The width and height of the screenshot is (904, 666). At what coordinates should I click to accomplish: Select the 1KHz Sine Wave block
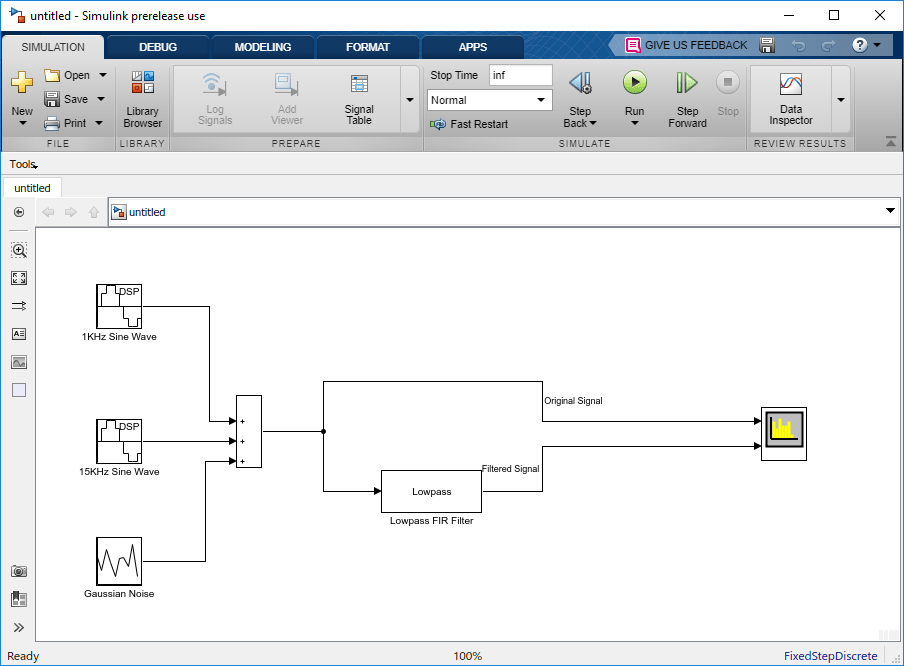(119, 306)
